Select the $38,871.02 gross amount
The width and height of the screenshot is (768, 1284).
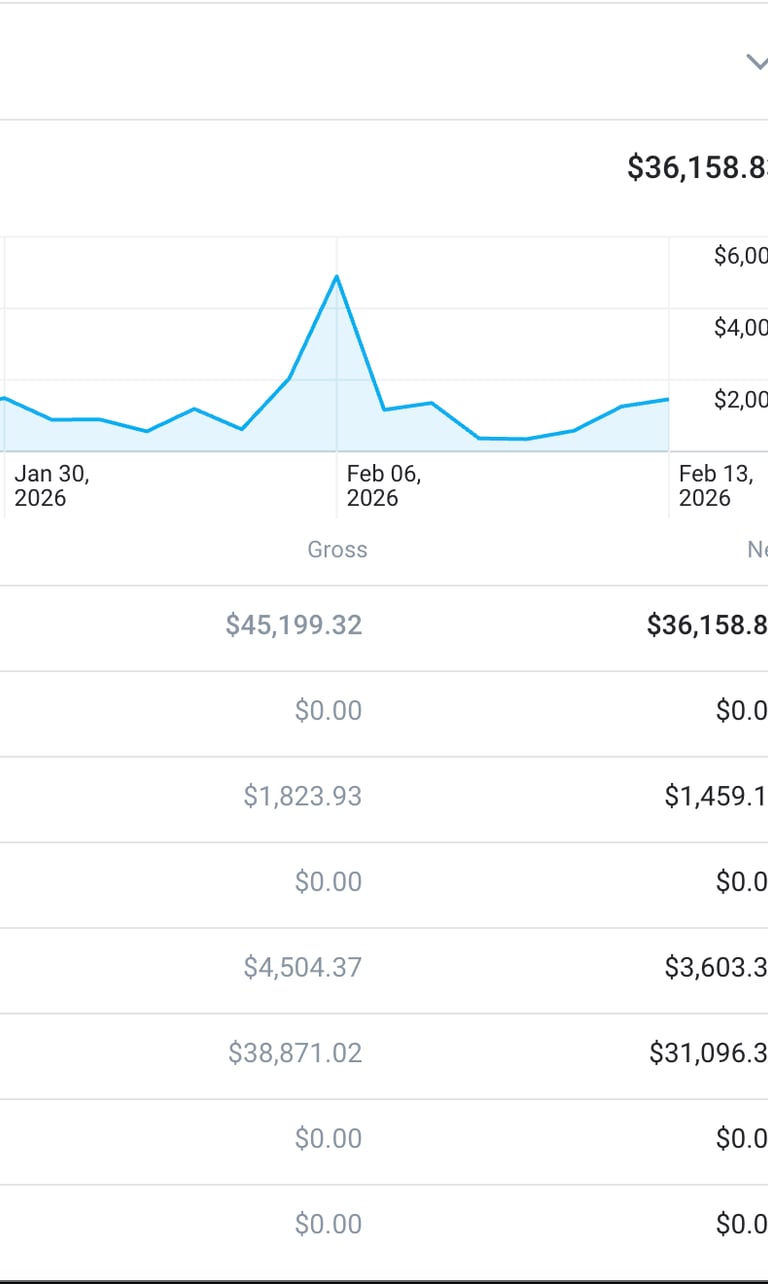(295, 1054)
